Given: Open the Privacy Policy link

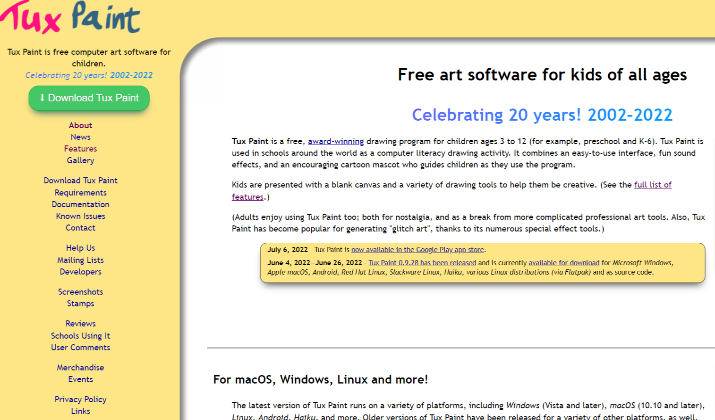Looking at the screenshot, I should point(80,399).
